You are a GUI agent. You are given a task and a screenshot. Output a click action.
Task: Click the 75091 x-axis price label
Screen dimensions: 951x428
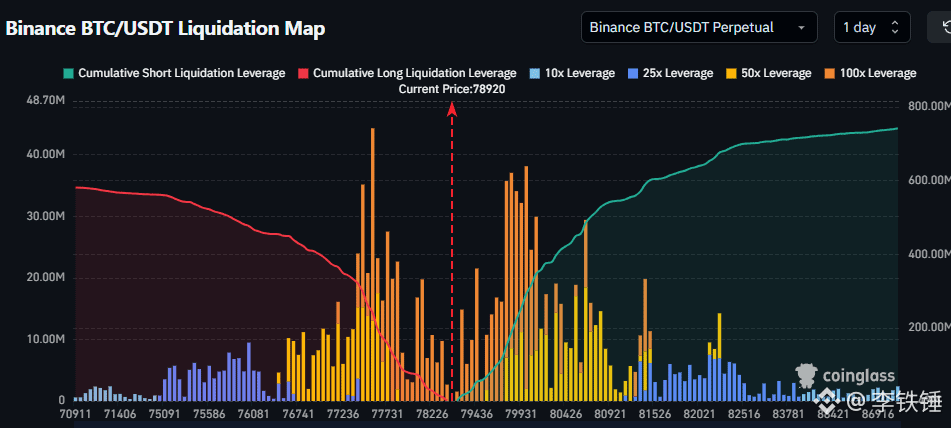164,415
